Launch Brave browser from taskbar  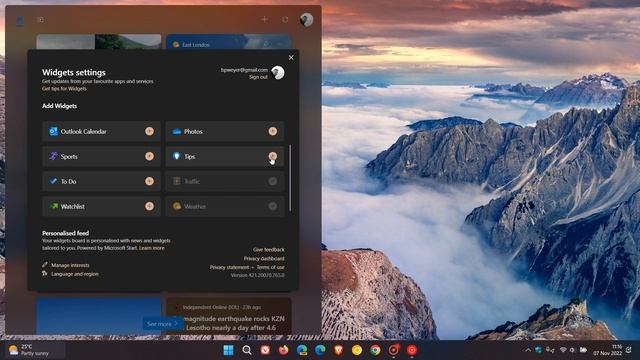coord(338,350)
